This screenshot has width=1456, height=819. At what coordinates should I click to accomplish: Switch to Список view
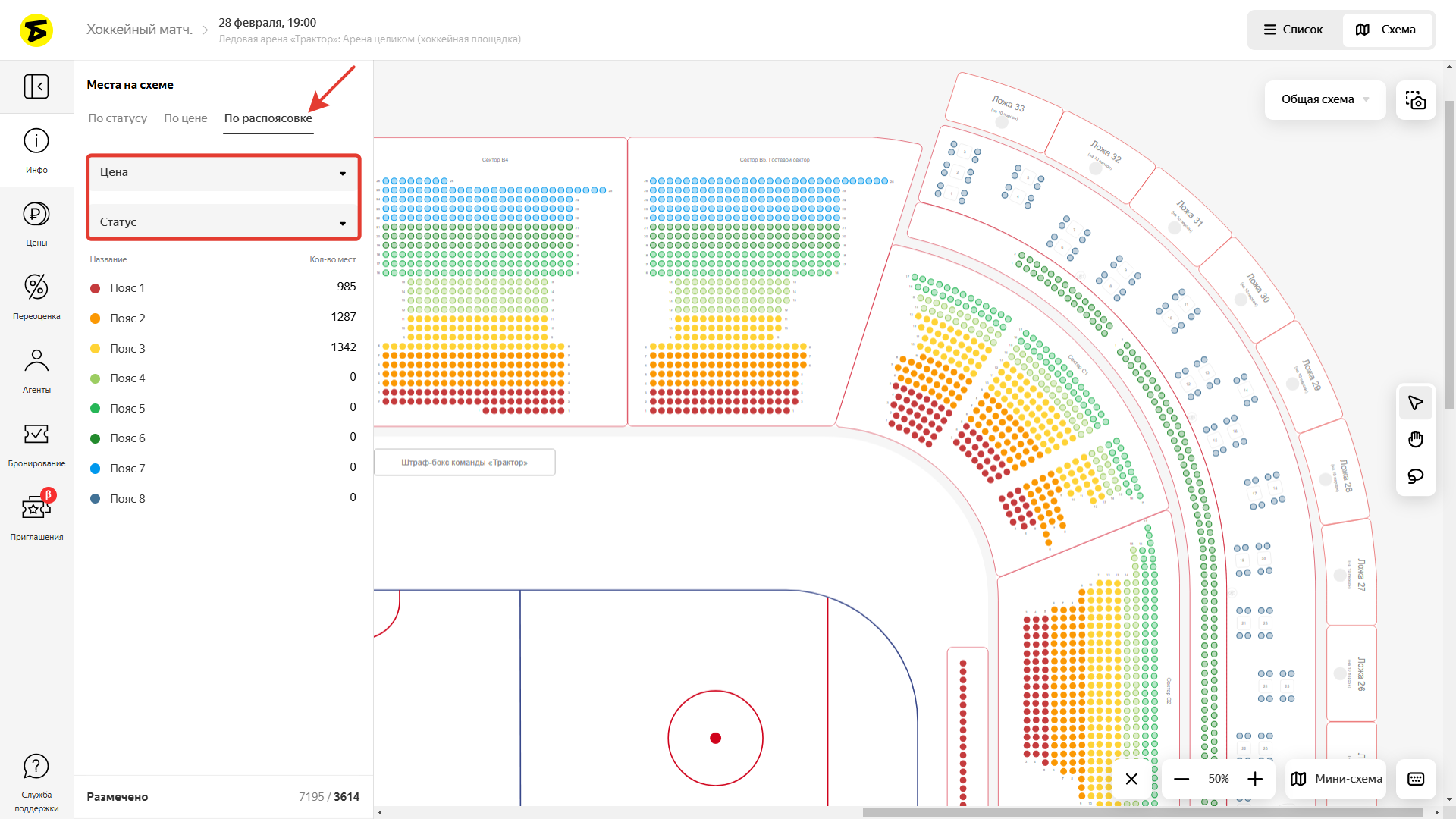[x=1293, y=30]
